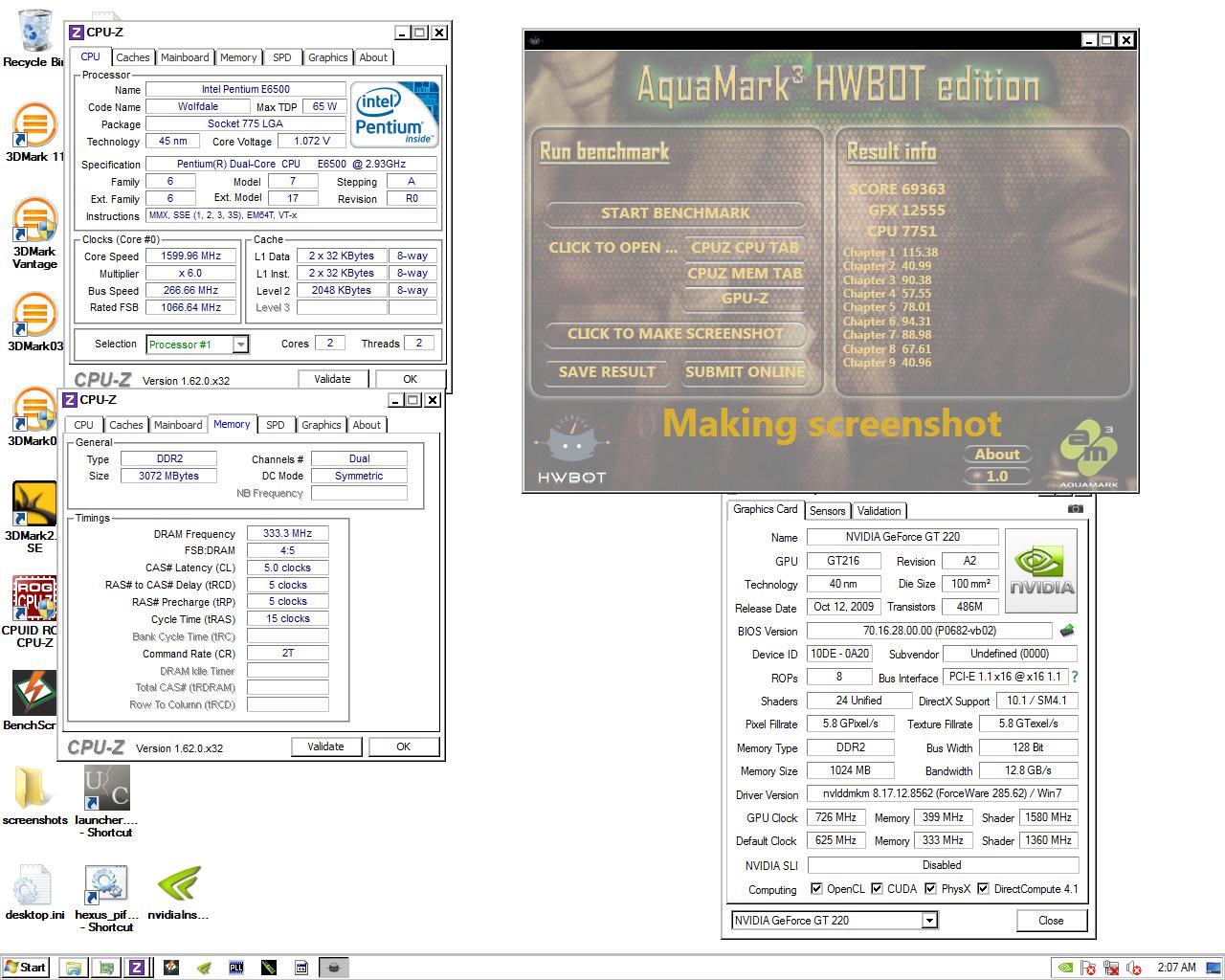Click OK in top CPU-Z window
Viewport: 1225px width, 980px height.
[x=410, y=379]
